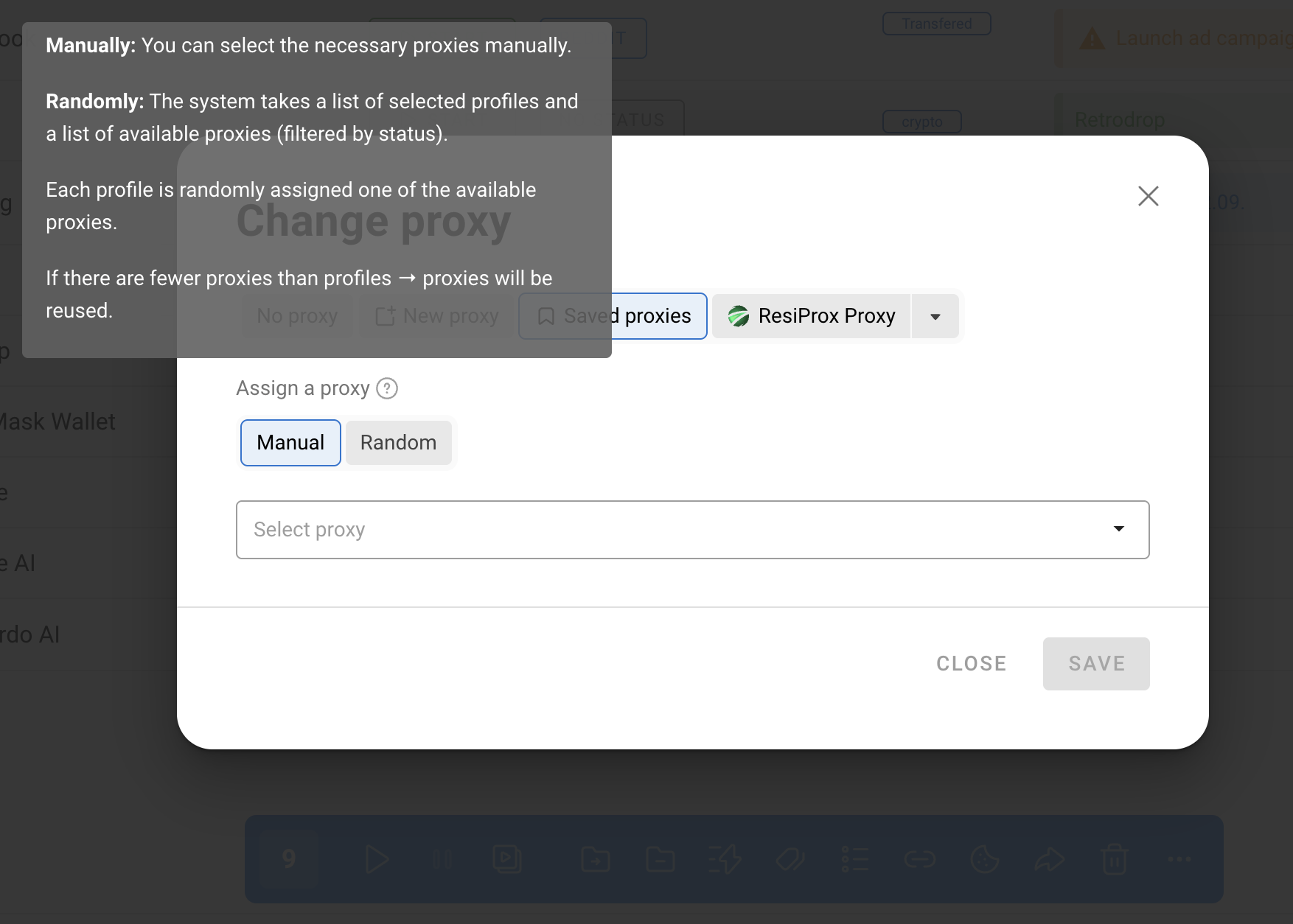Click the CLOSE button
The image size is (1293, 924).
[971, 664]
